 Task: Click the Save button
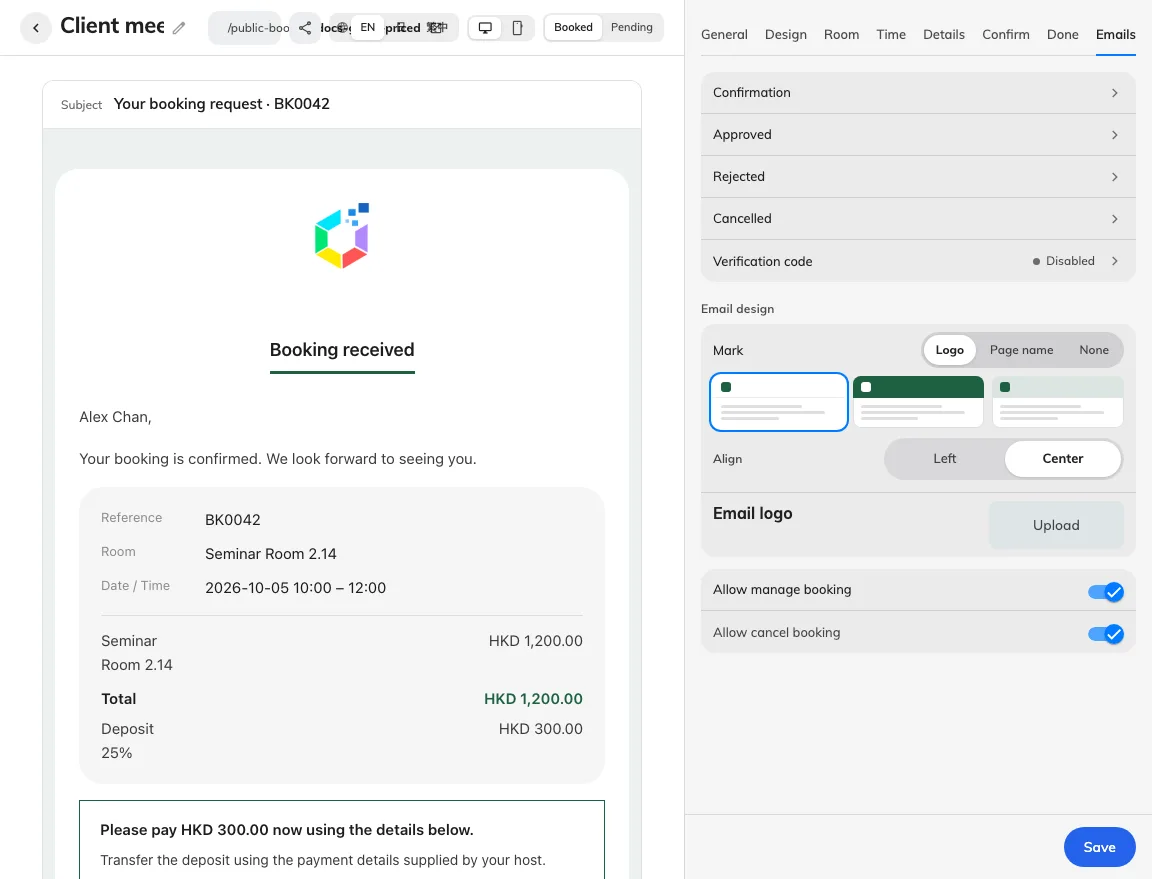tap(1099, 847)
